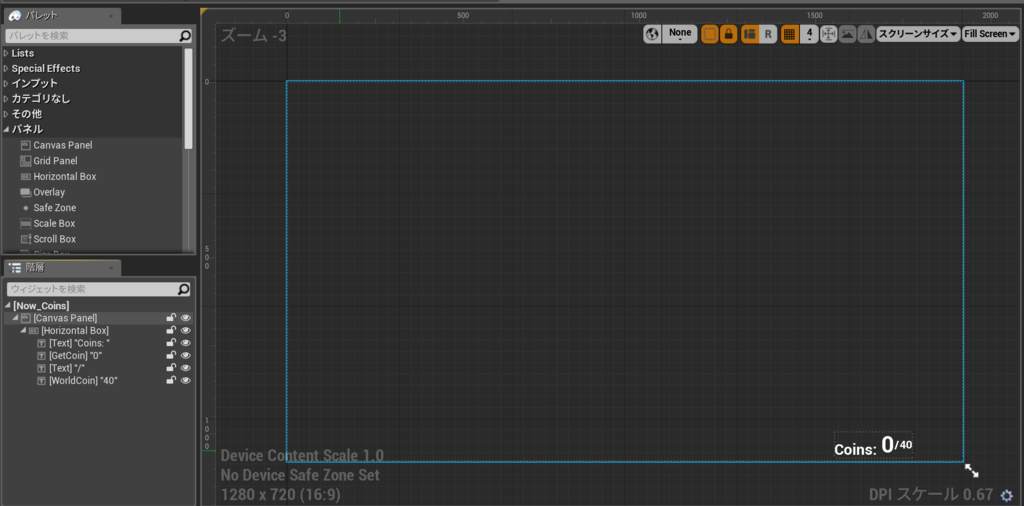Toggle lock icon of [Canvas Panel]
Image resolution: width=1024 pixels, height=506 pixels.
click(x=171, y=318)
